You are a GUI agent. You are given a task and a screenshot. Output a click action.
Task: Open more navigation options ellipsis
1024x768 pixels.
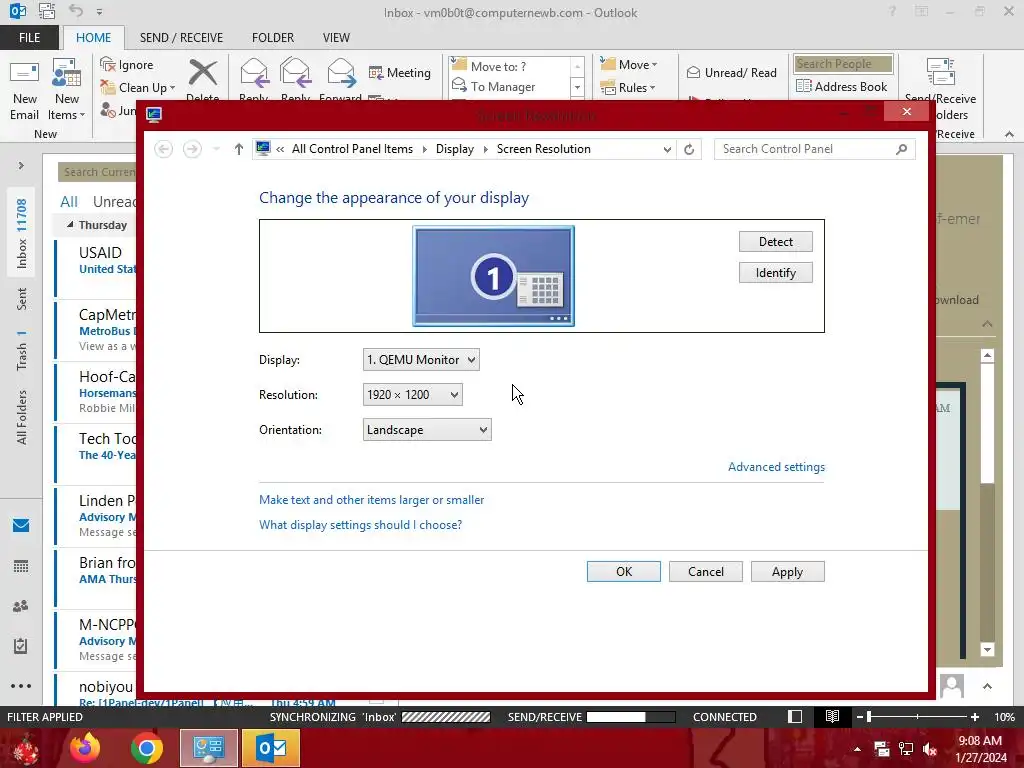(21, 686)
